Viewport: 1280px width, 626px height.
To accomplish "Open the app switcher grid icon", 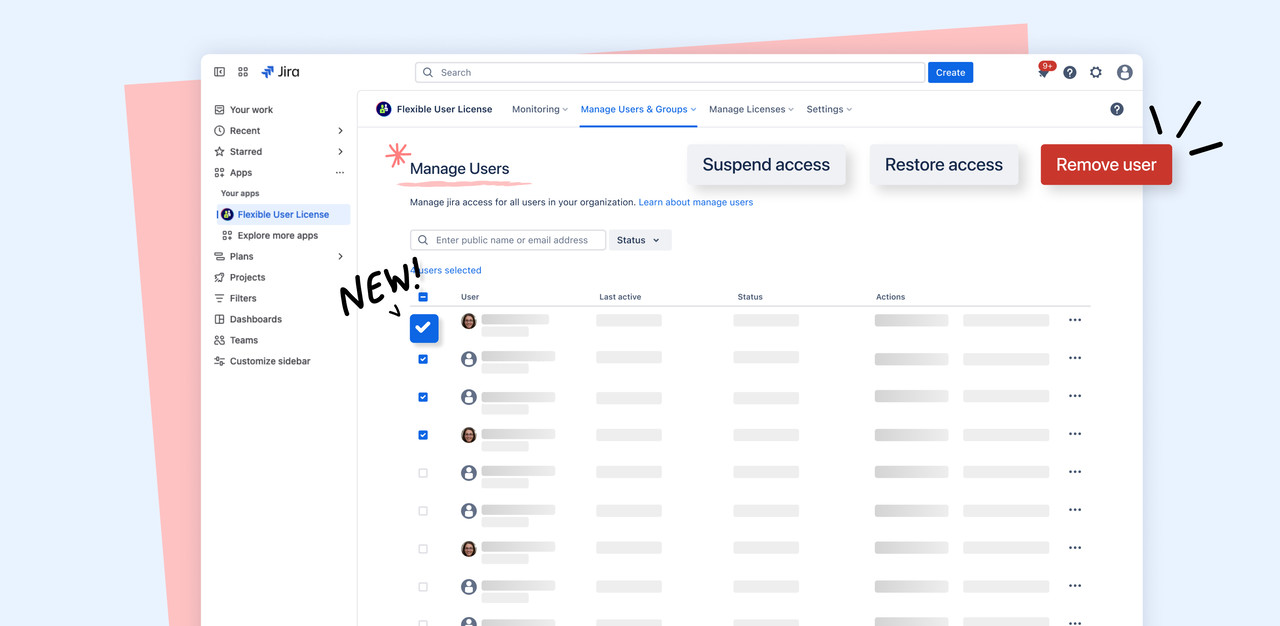I will click(243, 72).
